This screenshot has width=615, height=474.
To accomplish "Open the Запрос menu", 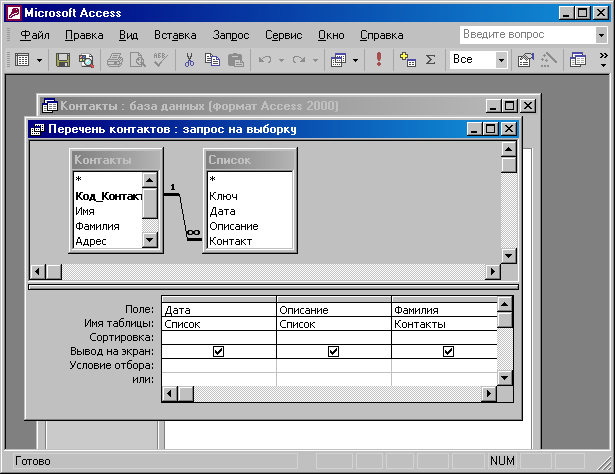I will (231, 35).
